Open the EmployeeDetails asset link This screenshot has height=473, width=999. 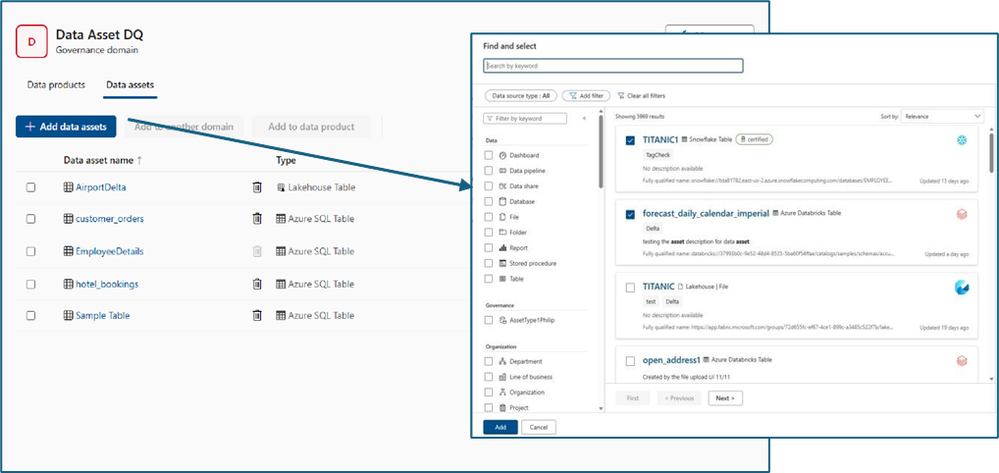(110, 251)
